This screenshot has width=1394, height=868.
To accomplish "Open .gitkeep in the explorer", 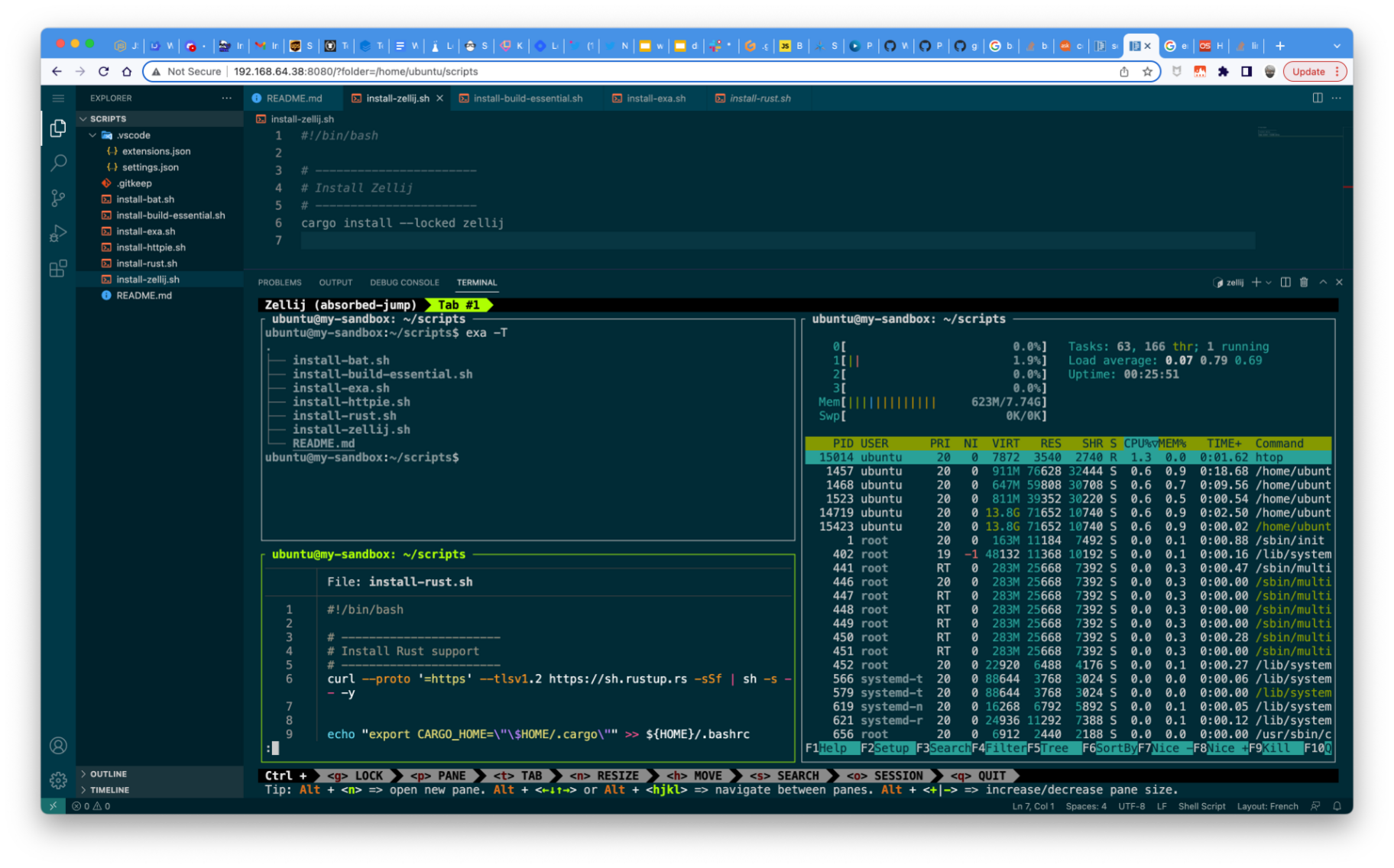I will [160, 183].
